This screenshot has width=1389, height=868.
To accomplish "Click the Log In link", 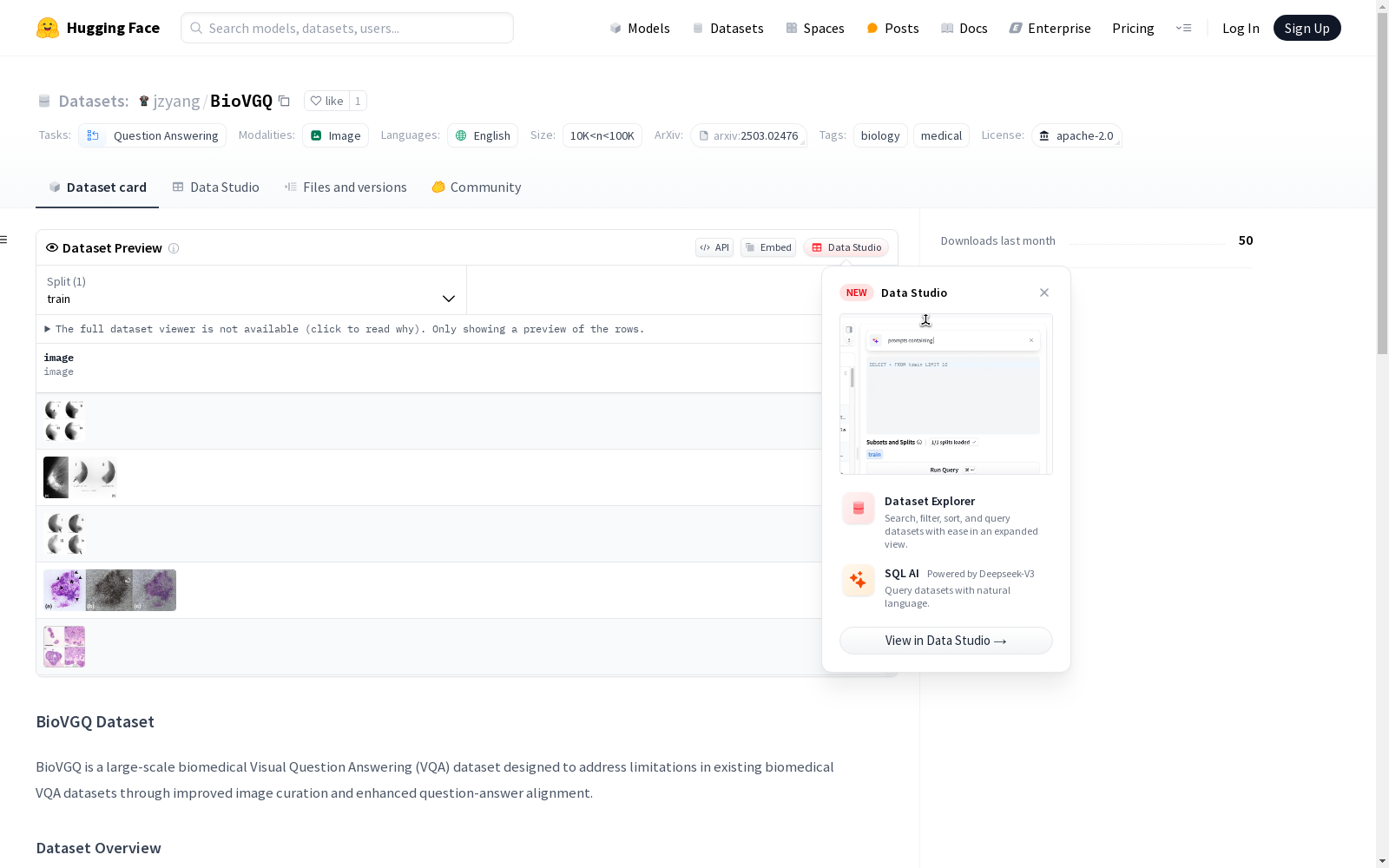I will pyautogui.click(x=1241, y=28).
